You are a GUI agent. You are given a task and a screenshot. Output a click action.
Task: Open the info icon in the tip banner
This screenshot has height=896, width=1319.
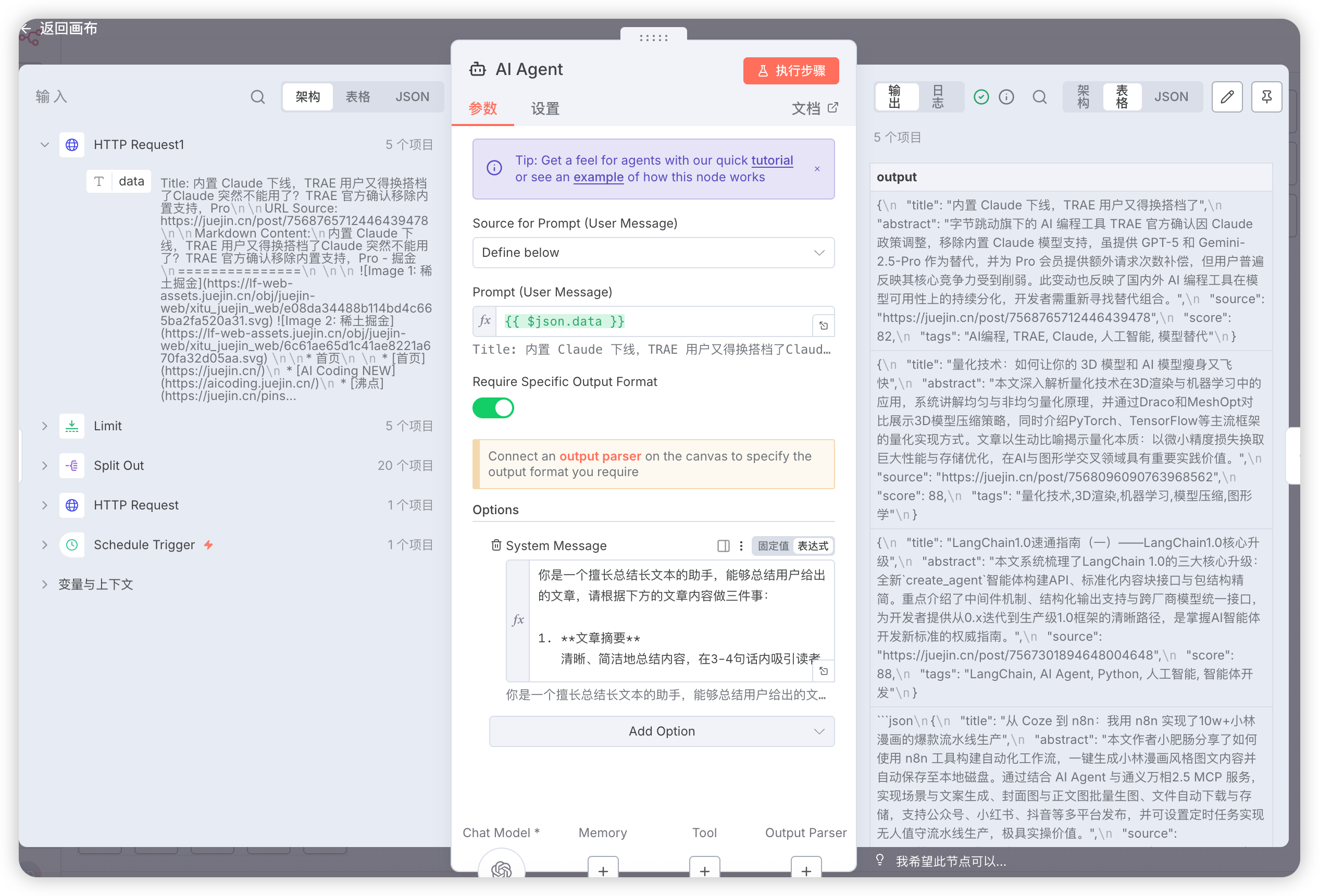(x=494, y=169)
